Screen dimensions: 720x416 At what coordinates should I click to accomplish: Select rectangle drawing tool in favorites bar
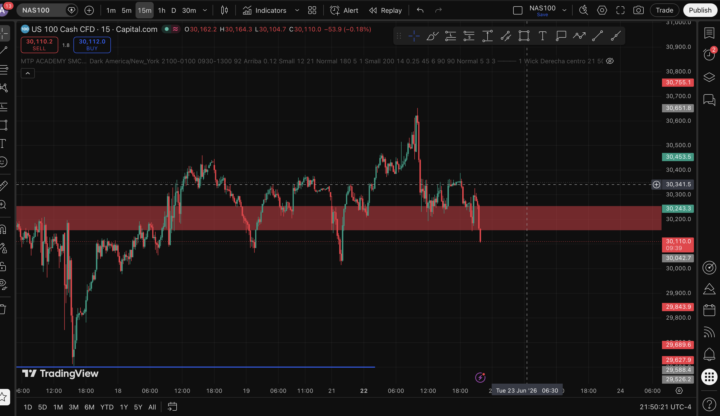click(x=524, y=36)
